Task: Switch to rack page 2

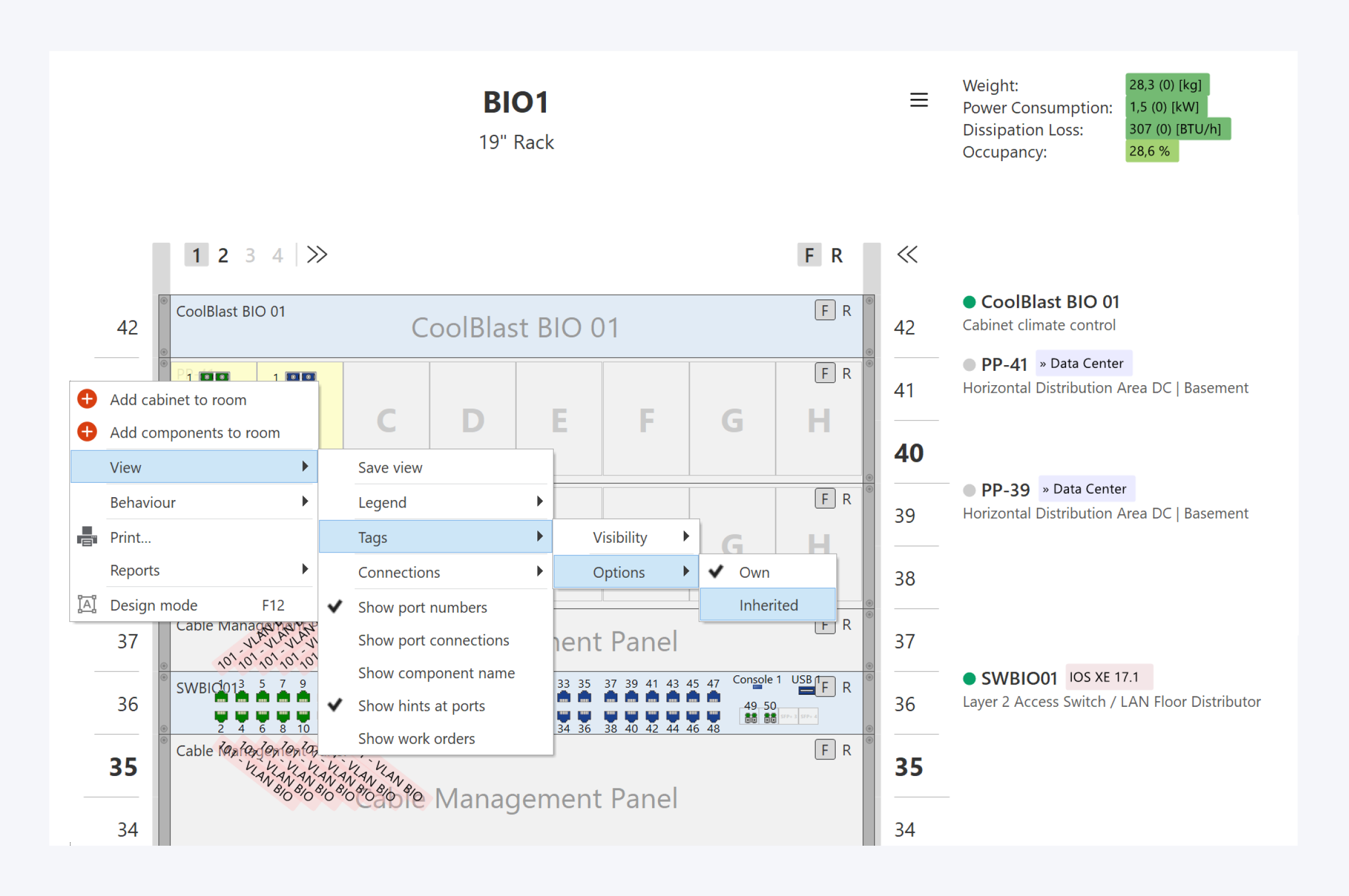Action: (223, 255)
